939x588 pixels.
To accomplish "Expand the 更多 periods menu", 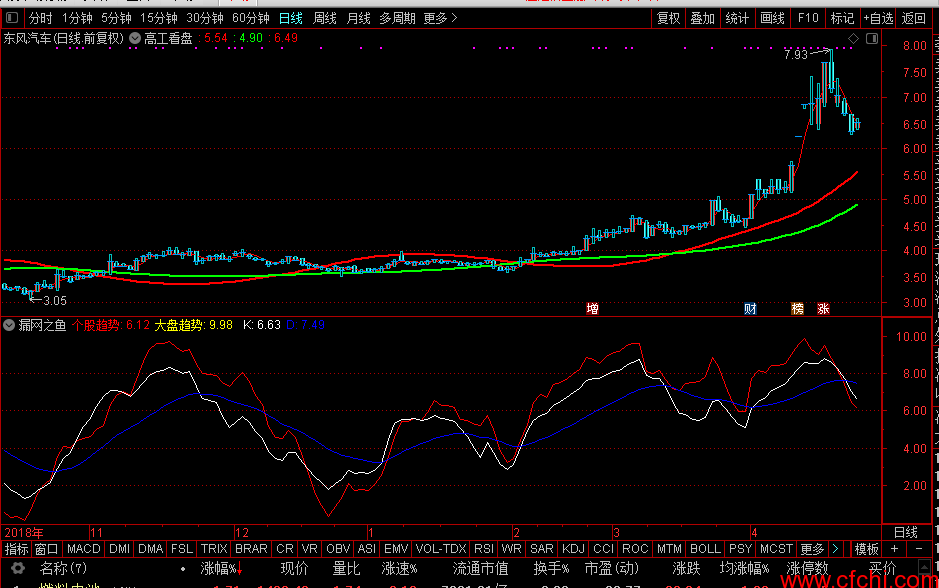I will [440, 19].
